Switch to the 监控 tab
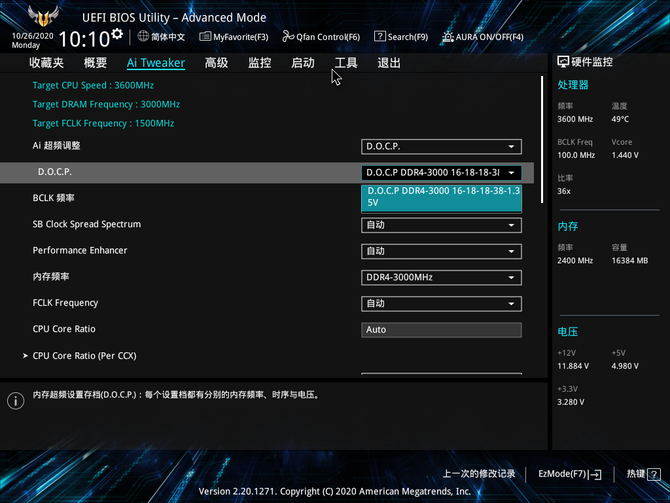The image size is (670, 503). (x=259, y=63)
